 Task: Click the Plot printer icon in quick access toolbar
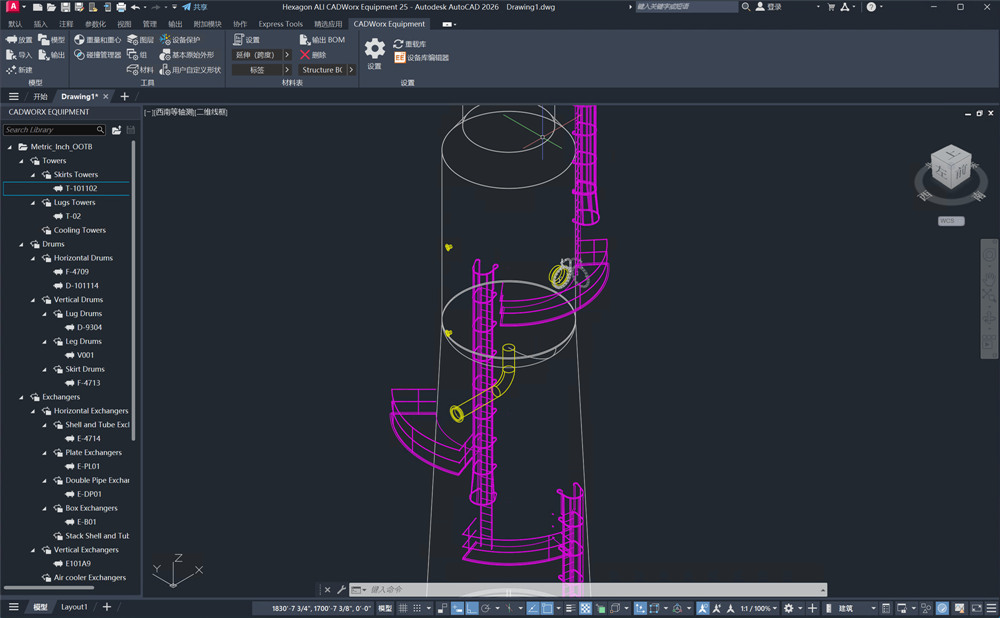pos(121,7)
